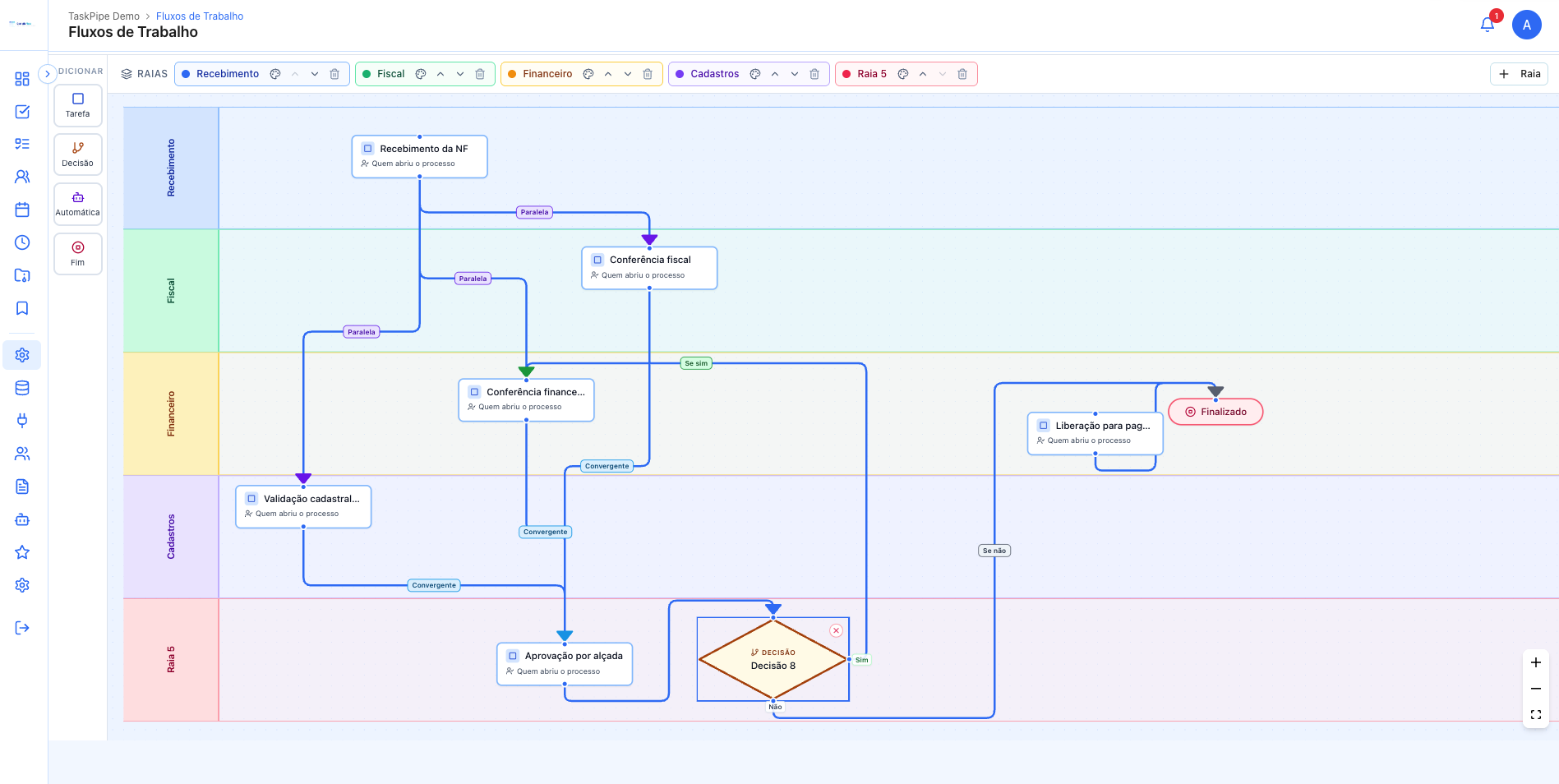Select the Aprovação por alçada task node

pyautogui.click(x=565, y=664)
